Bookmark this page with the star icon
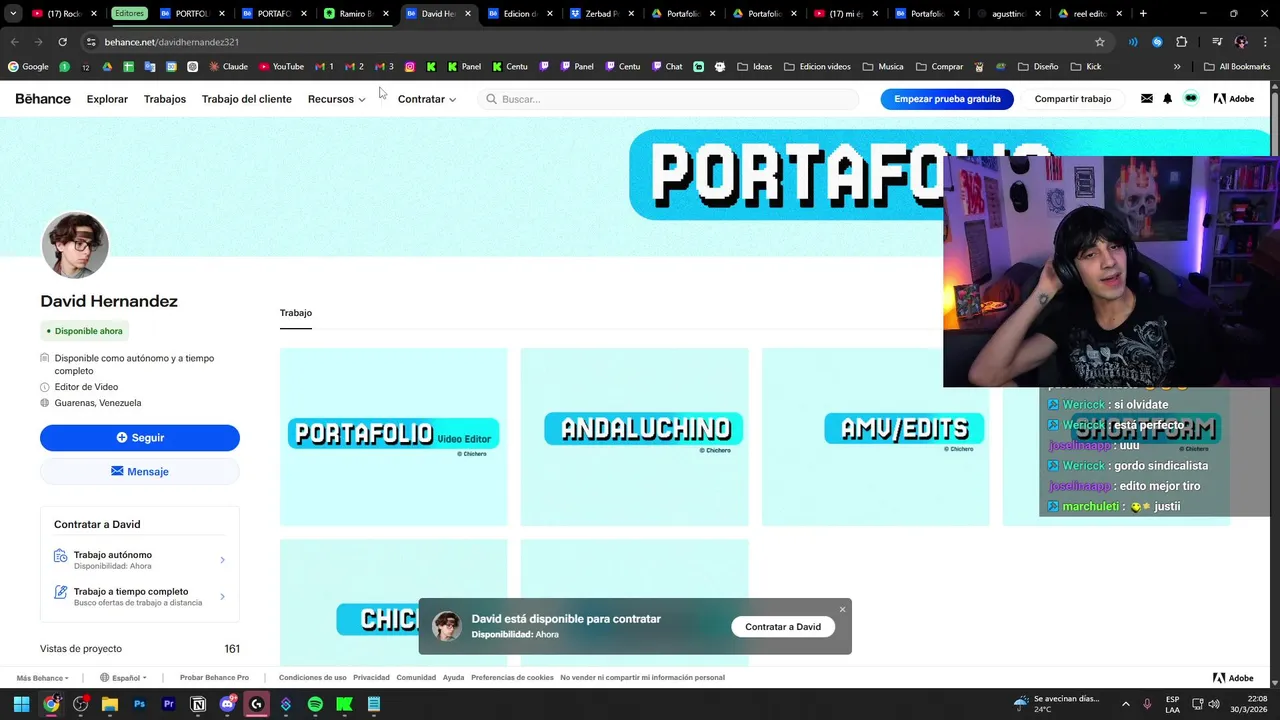Viewport: 1280px width, 720px height. point(1100,42)
